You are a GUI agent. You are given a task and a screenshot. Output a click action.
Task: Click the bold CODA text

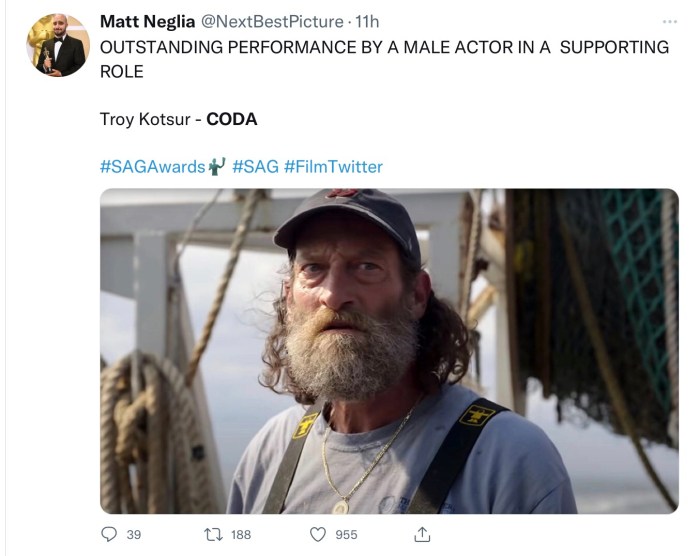pyautogui.click(x=232, y=119)
